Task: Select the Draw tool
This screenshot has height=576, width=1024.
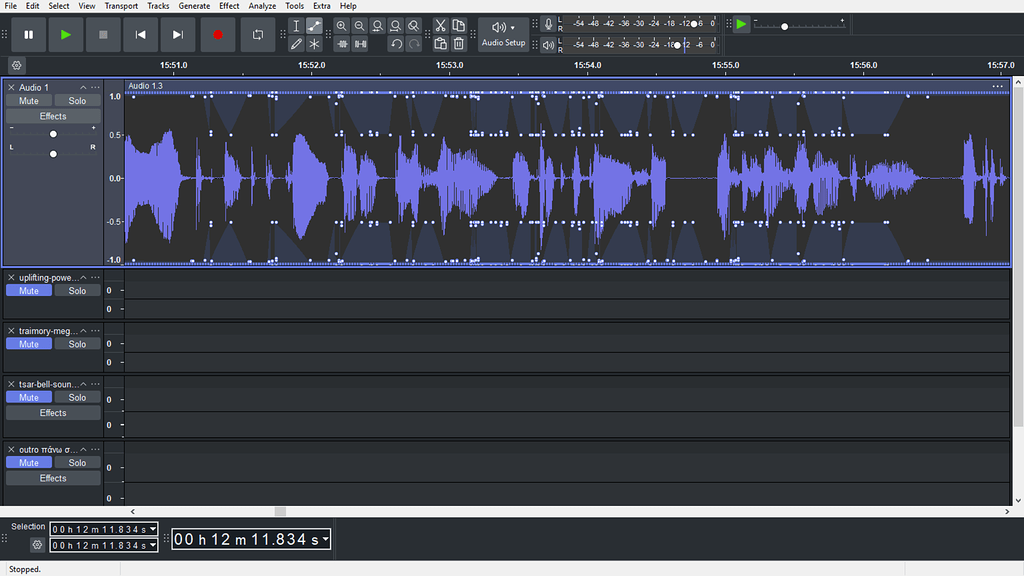Action: point(296,44)
